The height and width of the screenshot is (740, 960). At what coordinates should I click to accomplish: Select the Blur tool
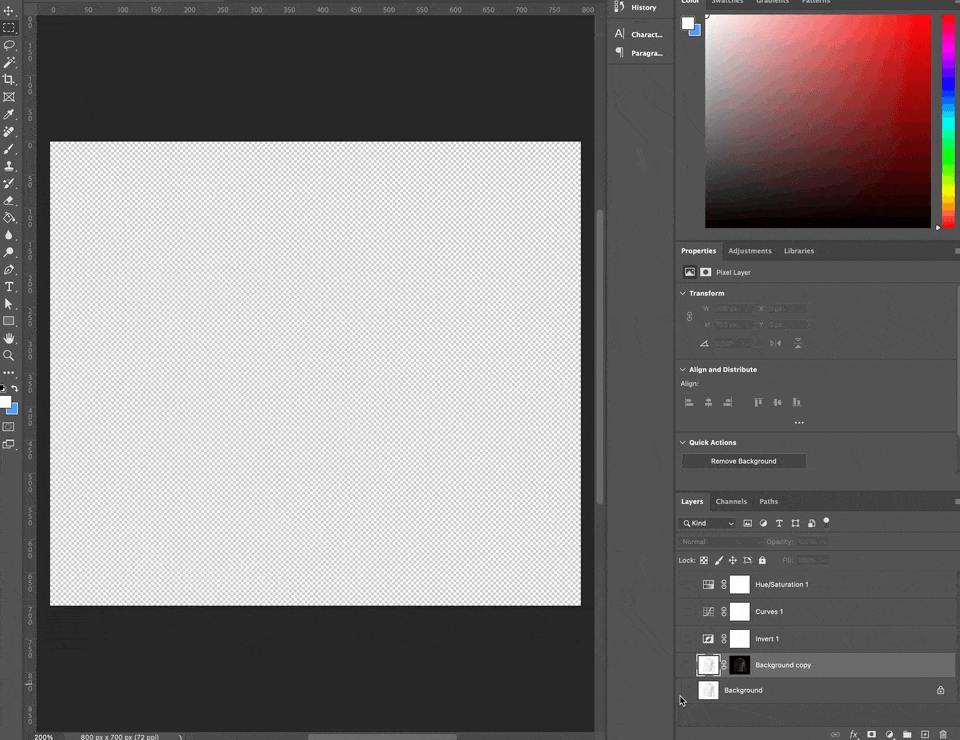tap(9, 235)
